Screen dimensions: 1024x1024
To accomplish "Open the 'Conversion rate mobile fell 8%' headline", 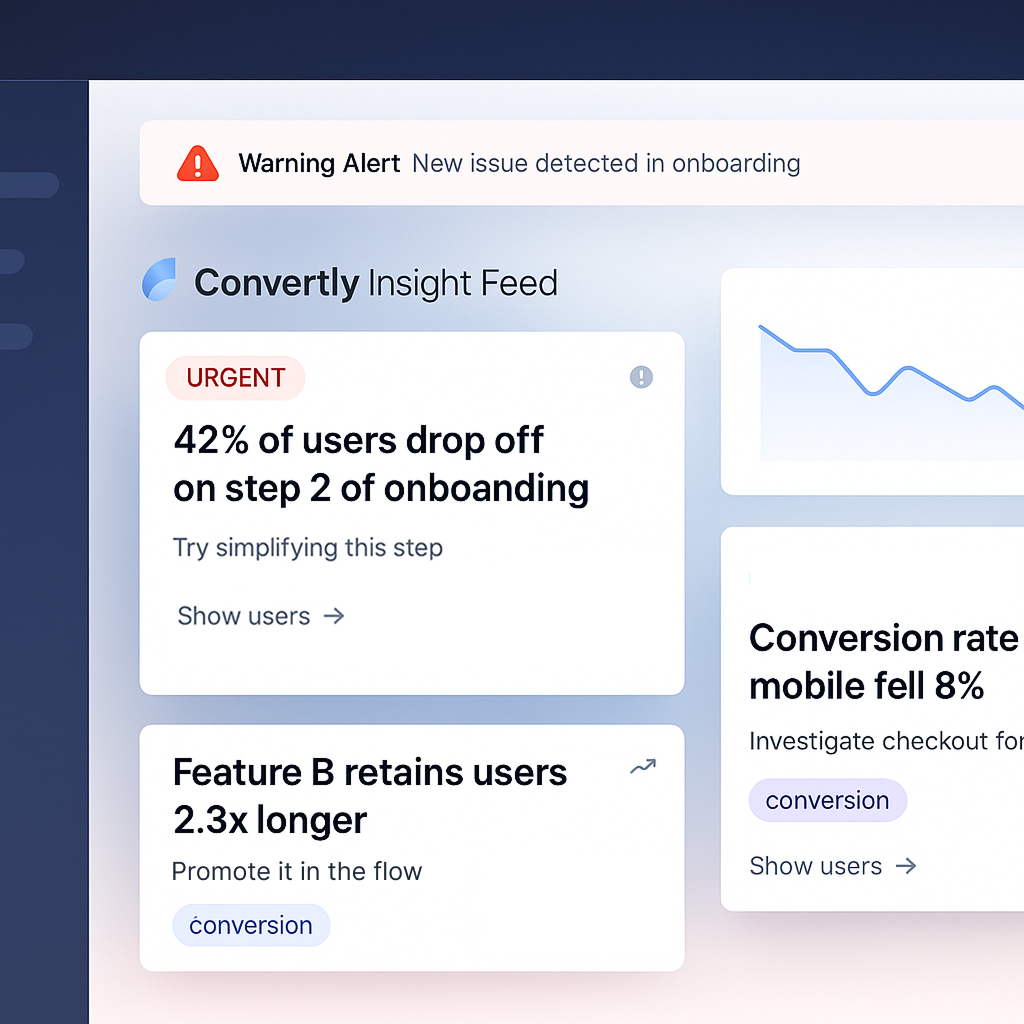I will (886, 662).
